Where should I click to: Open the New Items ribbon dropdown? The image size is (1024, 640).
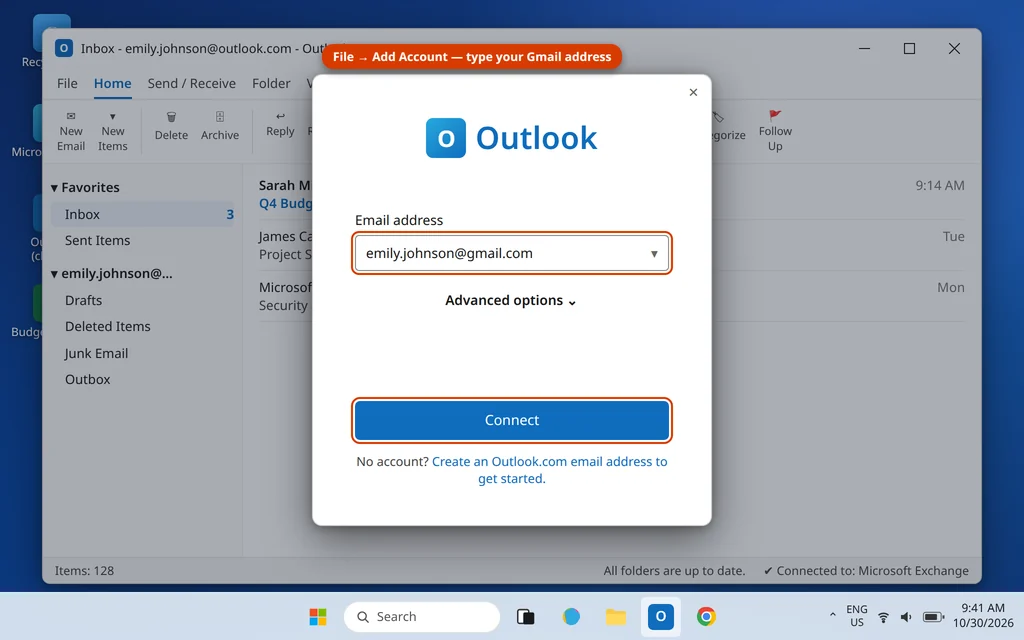tap(112, 131)
